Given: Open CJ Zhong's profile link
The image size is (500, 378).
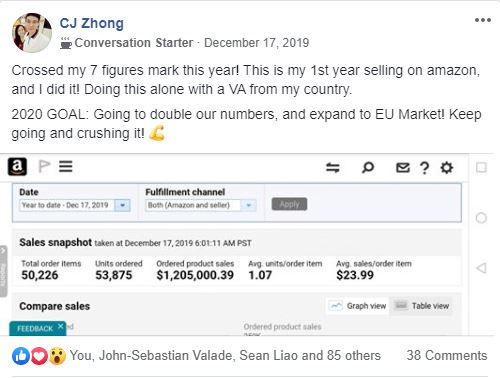Looking at the screenshot, I should 92,23.
